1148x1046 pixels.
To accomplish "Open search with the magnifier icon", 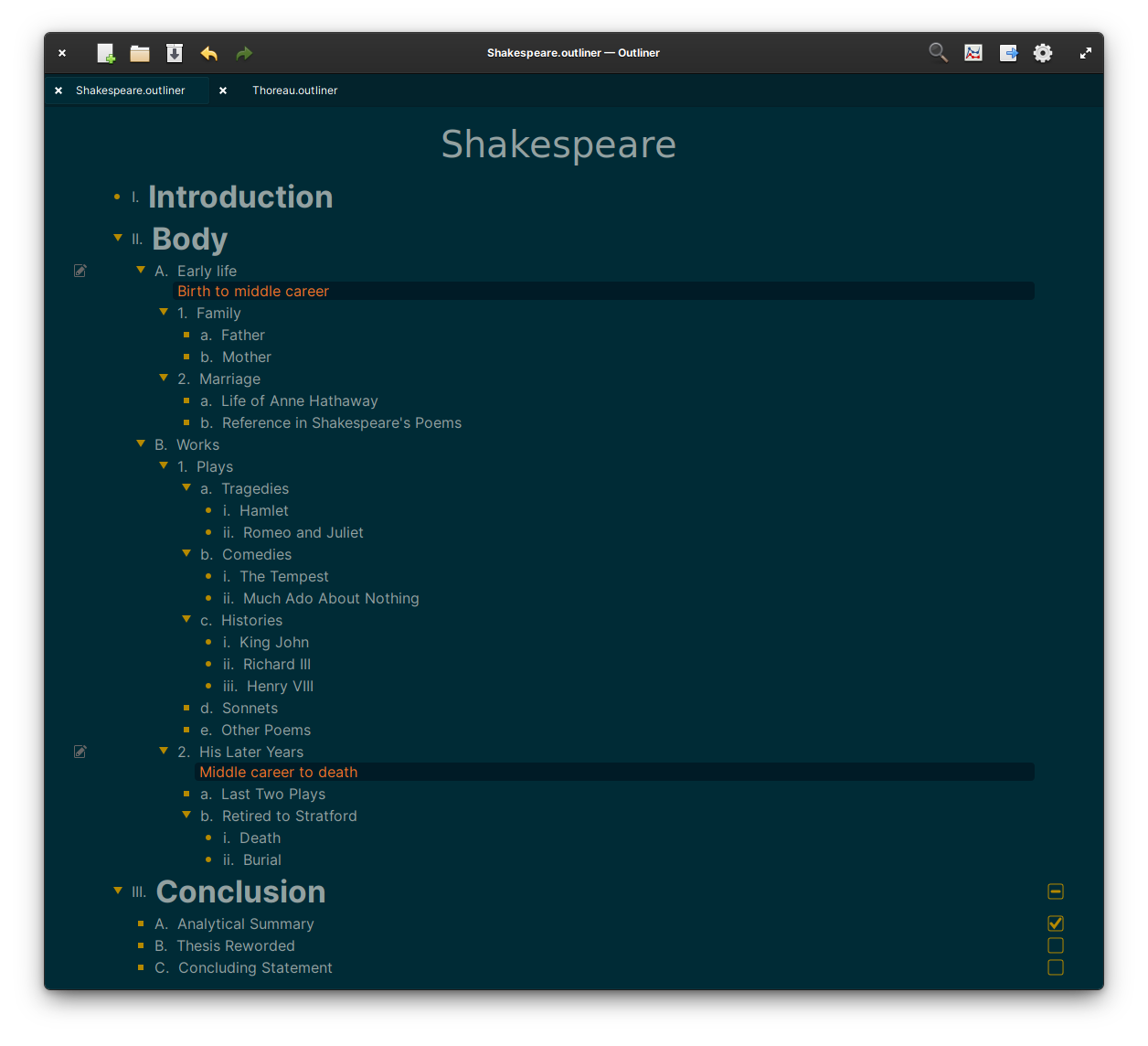I will coord(939,52).
